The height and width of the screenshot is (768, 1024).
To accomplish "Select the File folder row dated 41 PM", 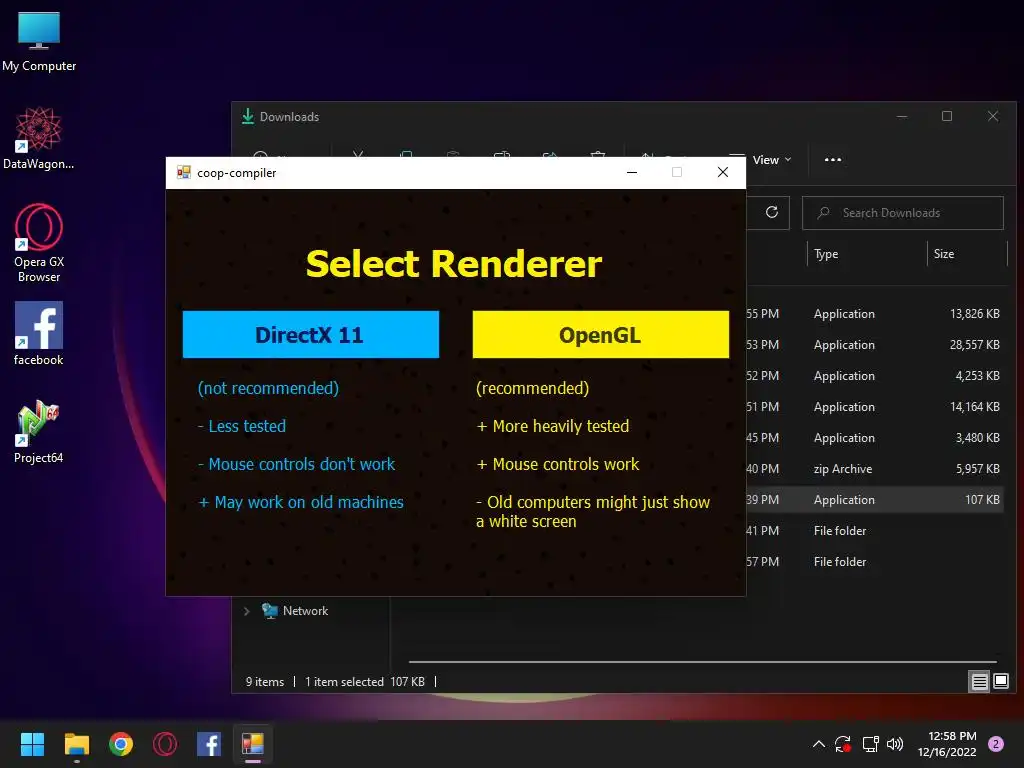I will point(875,531).
